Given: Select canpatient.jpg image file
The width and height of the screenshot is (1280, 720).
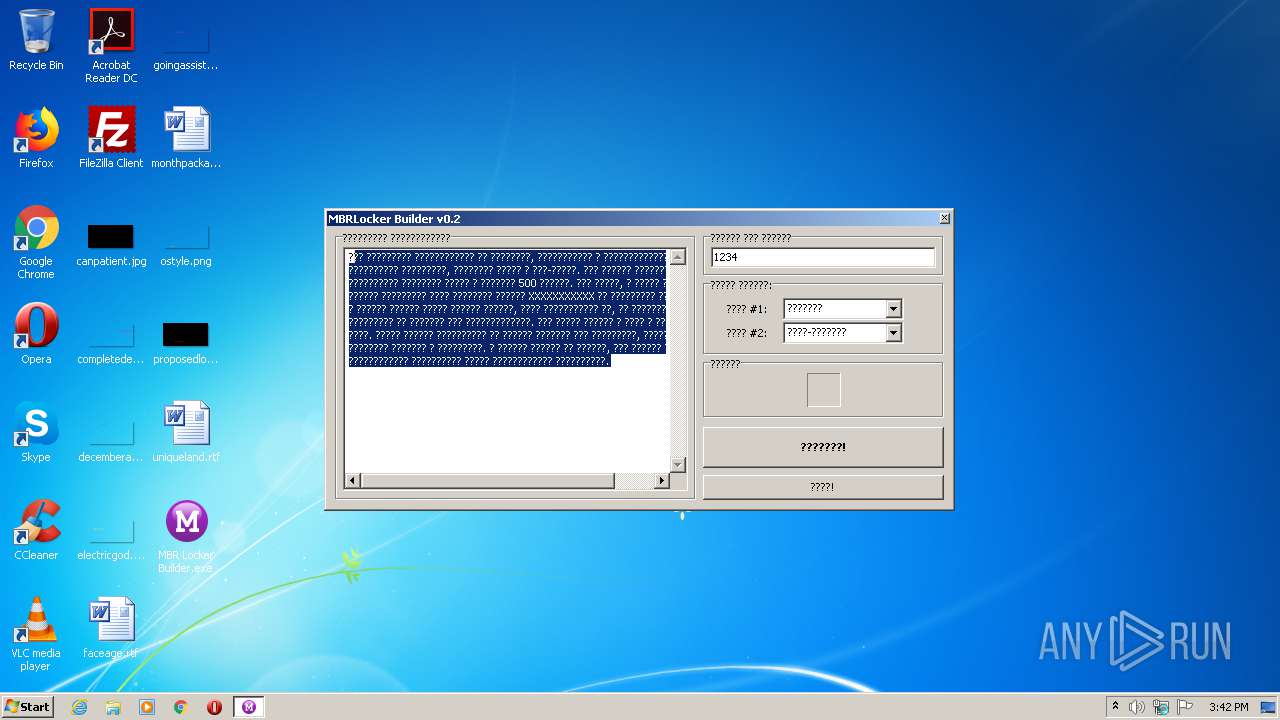Looking at the screenshot, I should point(111,246).
